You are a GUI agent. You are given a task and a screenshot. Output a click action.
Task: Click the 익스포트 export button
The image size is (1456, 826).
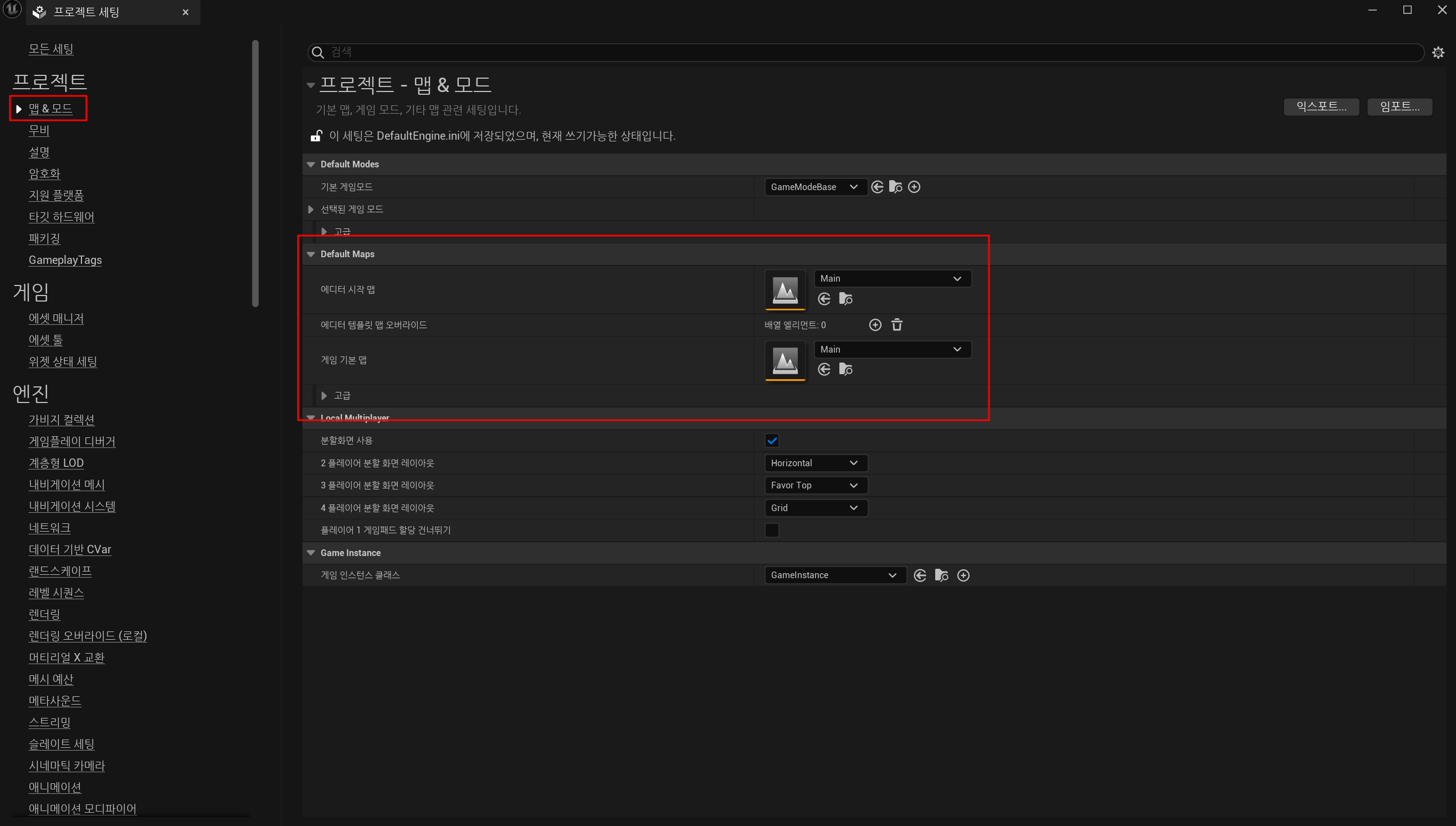pyautogui.click(x=1320, y=106)
